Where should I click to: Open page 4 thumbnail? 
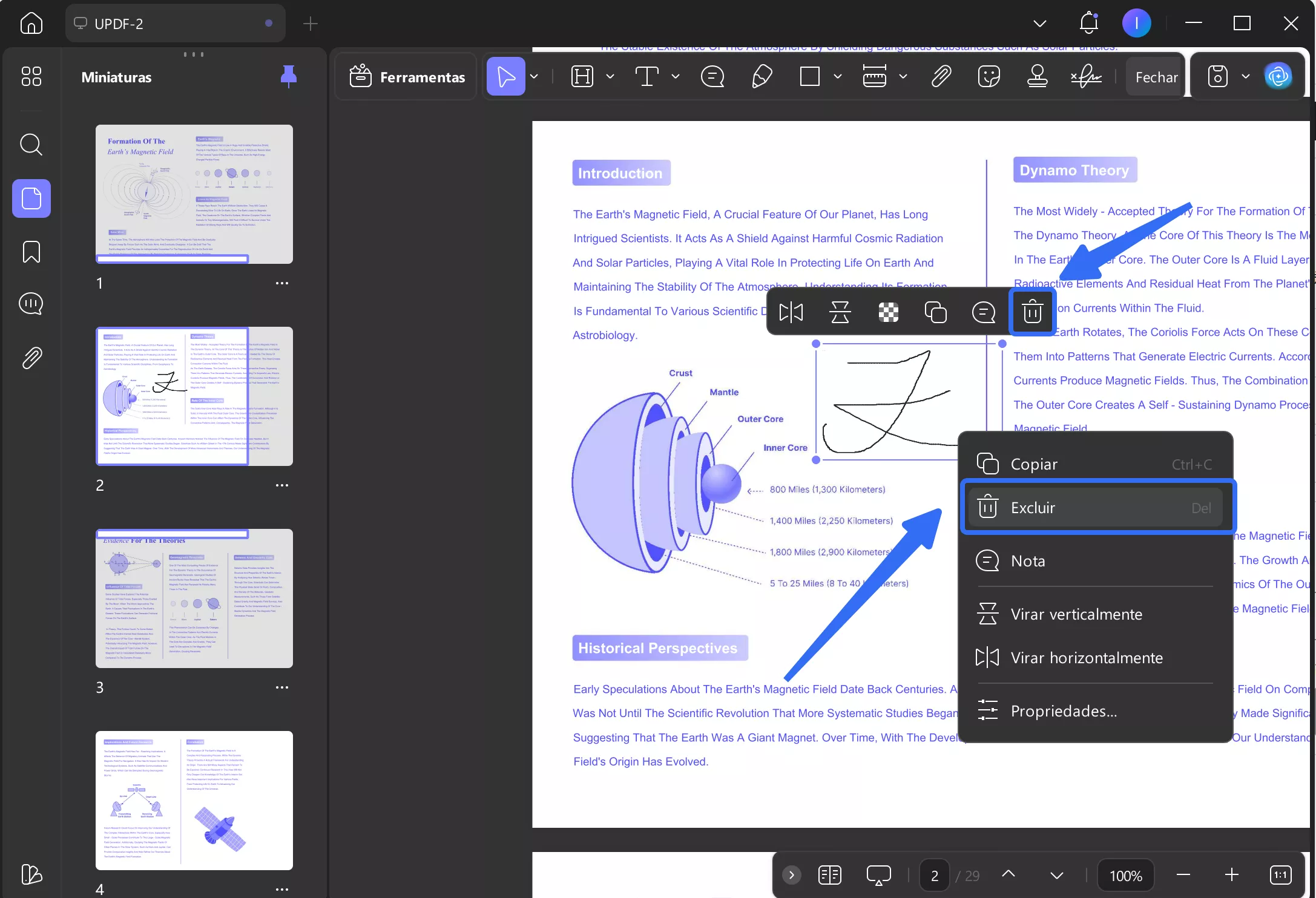pos(194,801)
